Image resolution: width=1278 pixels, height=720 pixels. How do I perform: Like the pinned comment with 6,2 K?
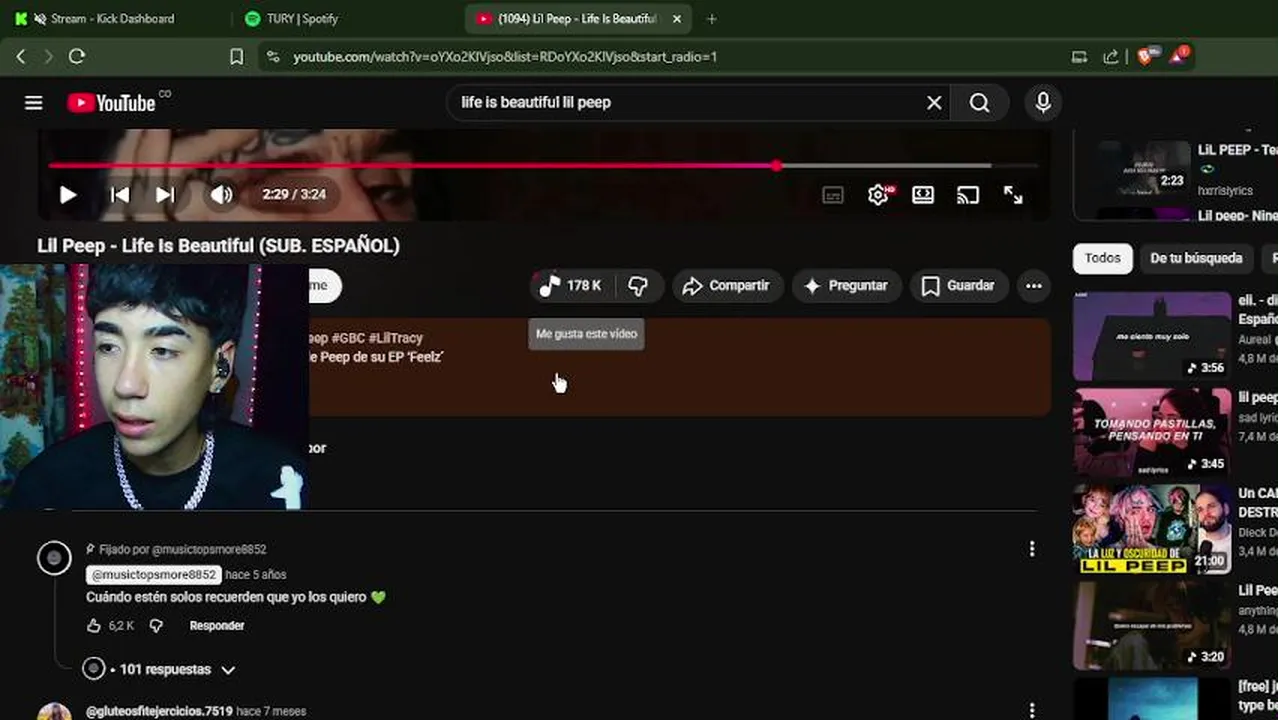pos(94,626)
